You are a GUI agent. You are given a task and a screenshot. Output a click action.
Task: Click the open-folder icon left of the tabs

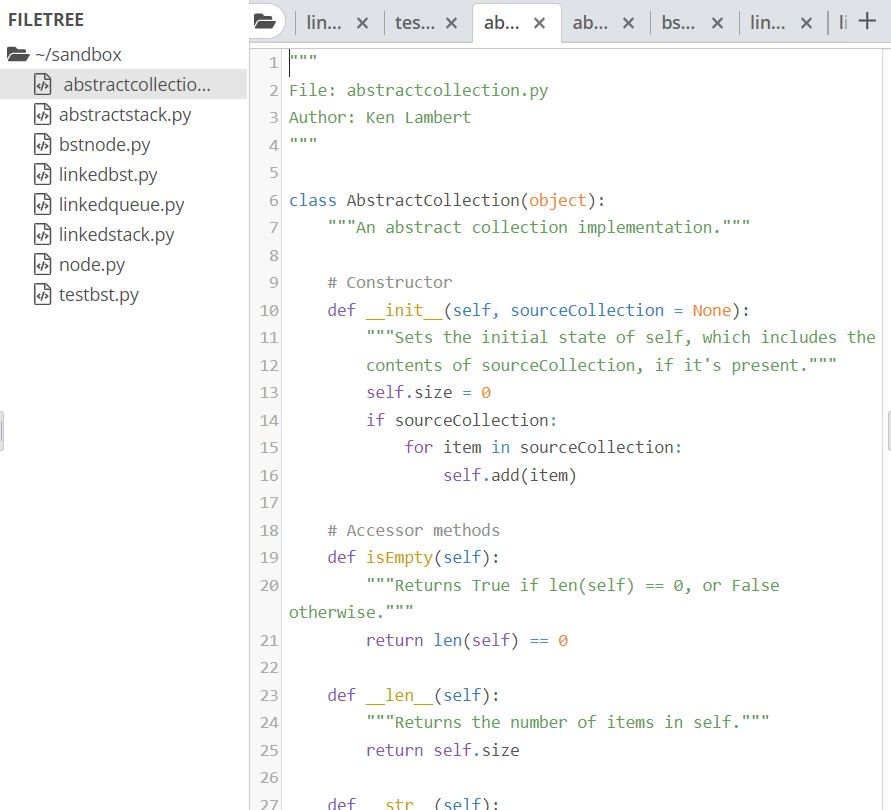click(265, 20)
